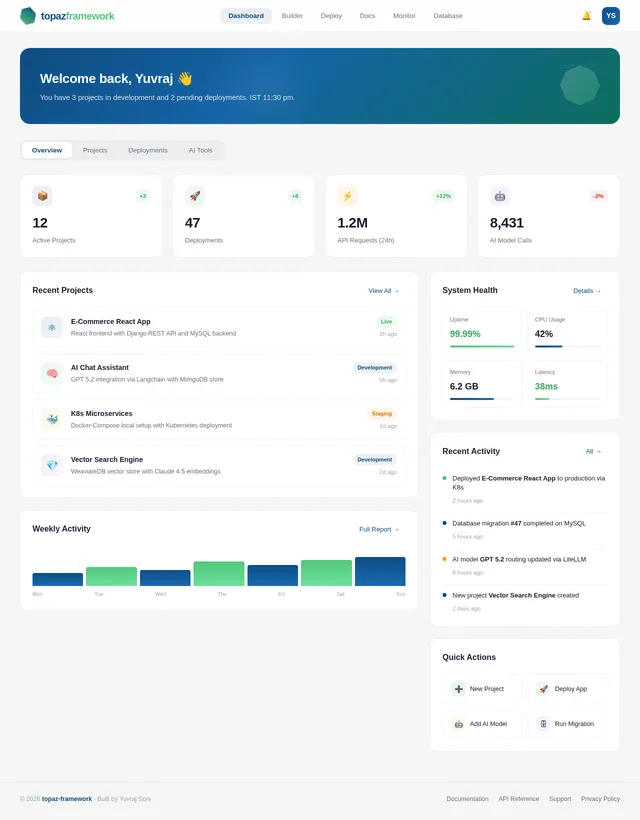Click the Uptime progress bar
Image resolution: width=640 pixels, height=820 pixels.
pyautogui.click(x=482, y=346)
